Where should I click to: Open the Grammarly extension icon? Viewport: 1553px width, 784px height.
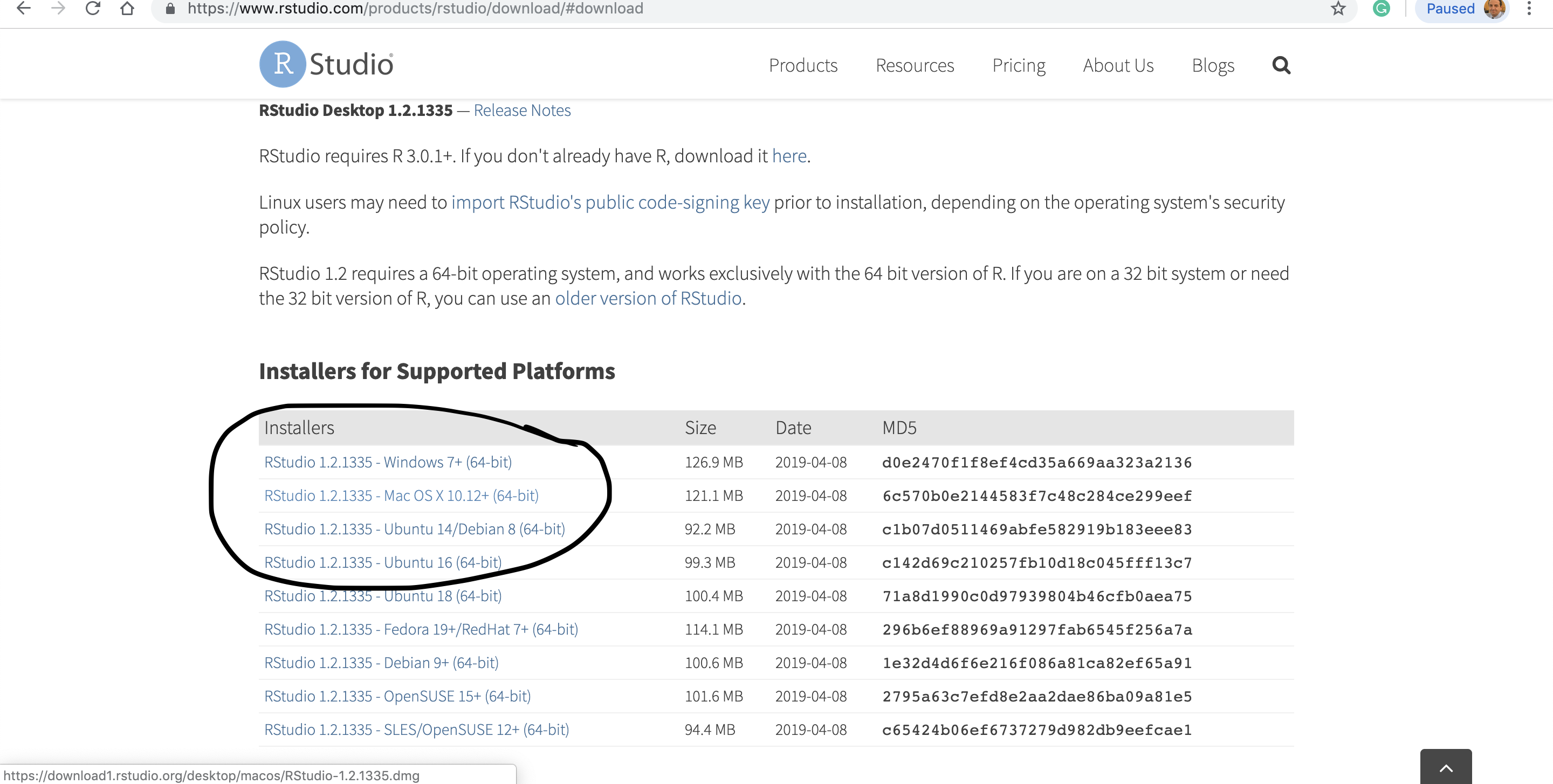pos(1380,9)
